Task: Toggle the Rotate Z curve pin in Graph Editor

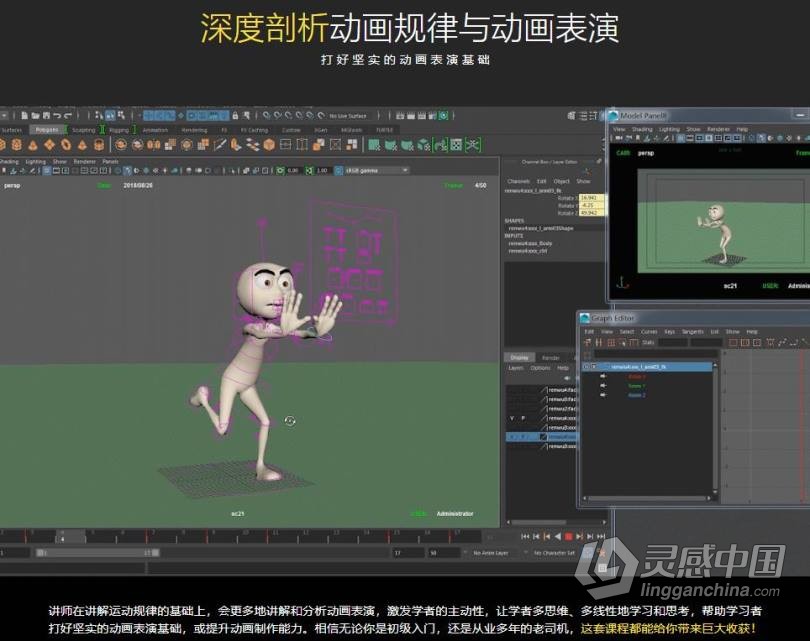Action: click(x=603, y=395)
